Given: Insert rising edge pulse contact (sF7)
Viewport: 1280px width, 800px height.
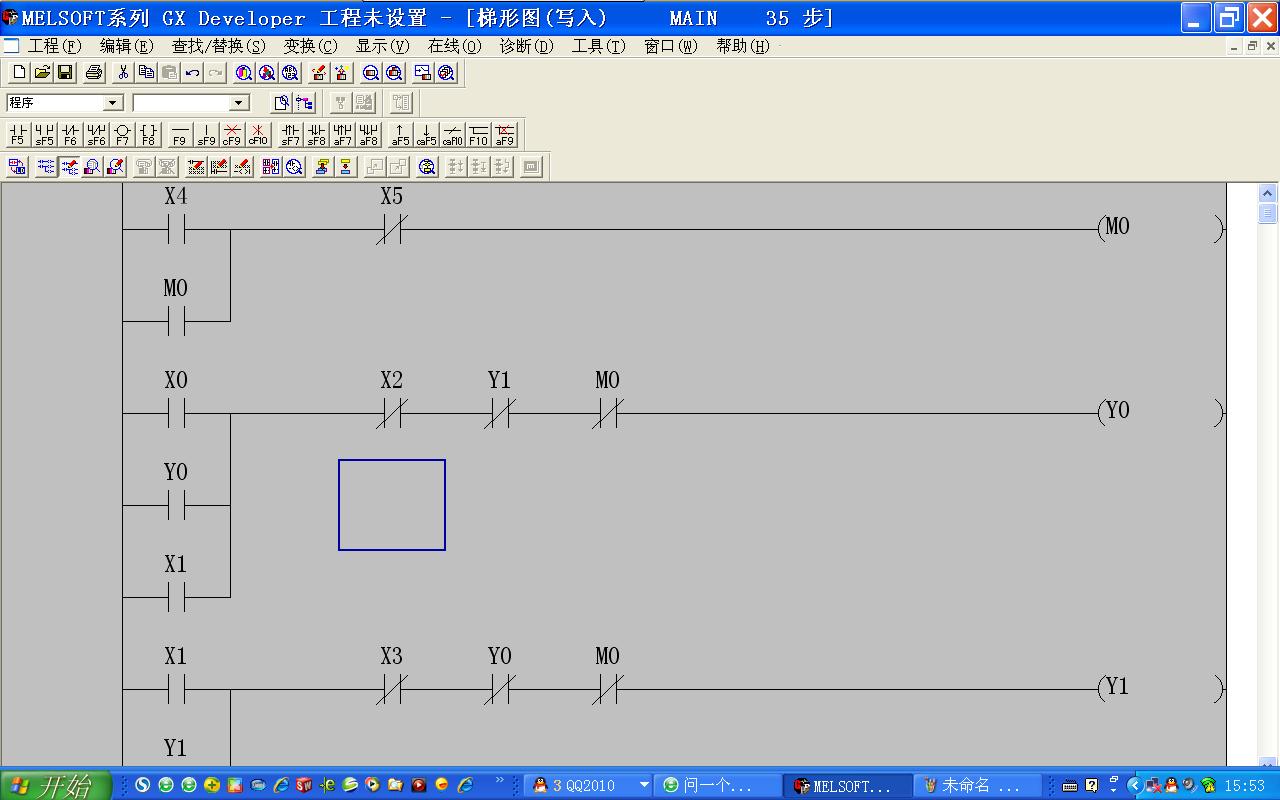Looking at the screenshot, I should (x=290, y=135).
